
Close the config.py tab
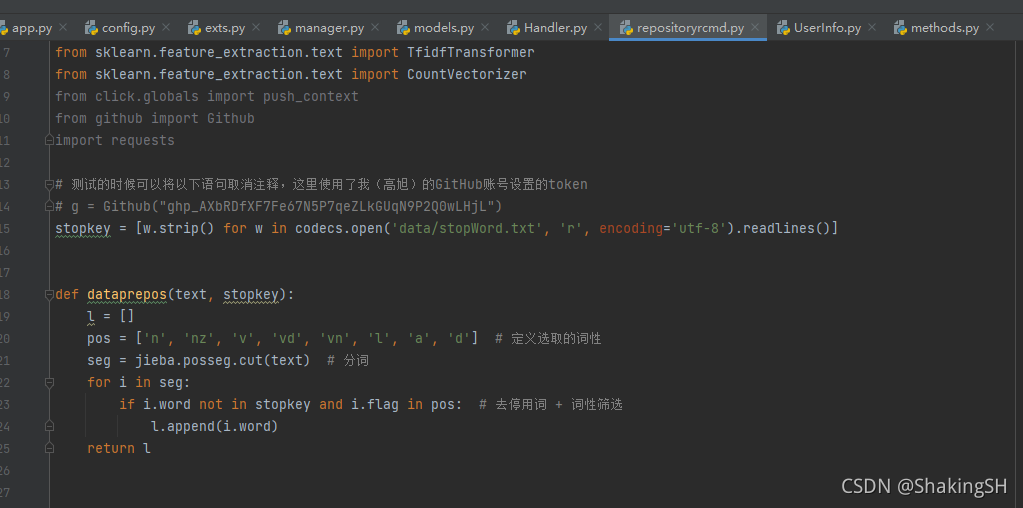[x=166, y=27]
